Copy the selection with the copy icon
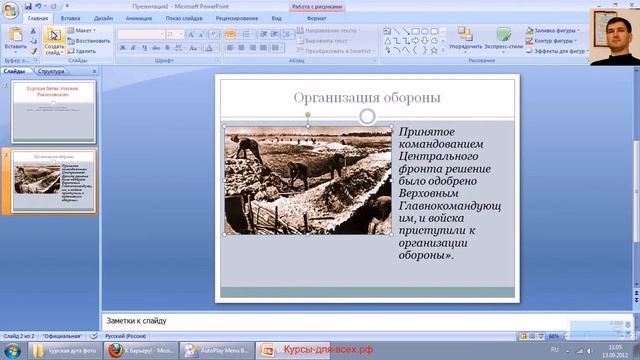 point(33,41)
